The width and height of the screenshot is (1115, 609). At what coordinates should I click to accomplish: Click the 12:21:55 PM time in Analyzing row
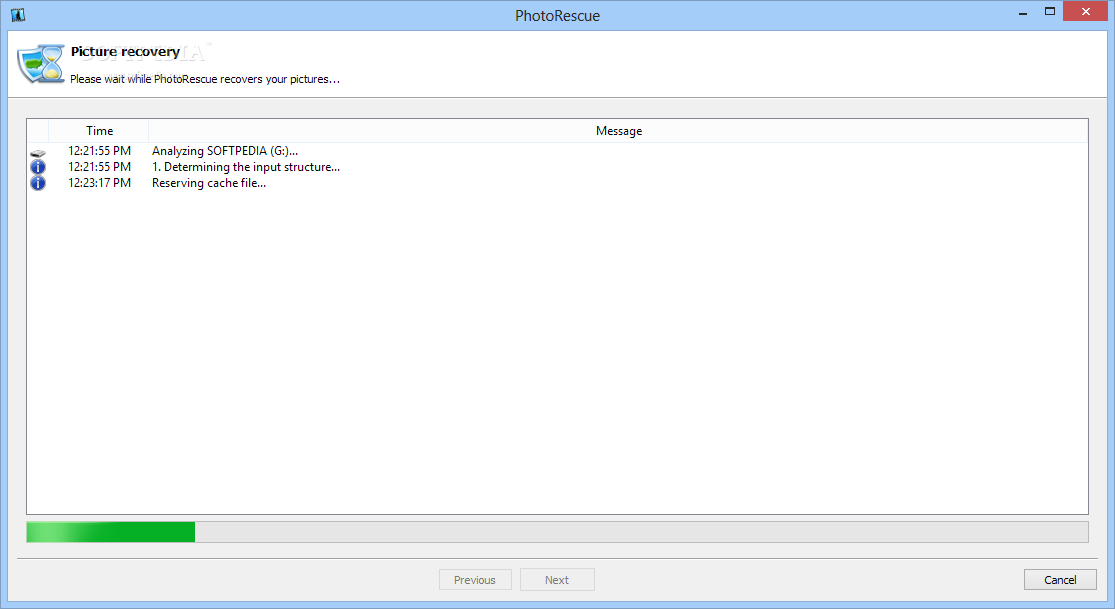coord(100,151)
